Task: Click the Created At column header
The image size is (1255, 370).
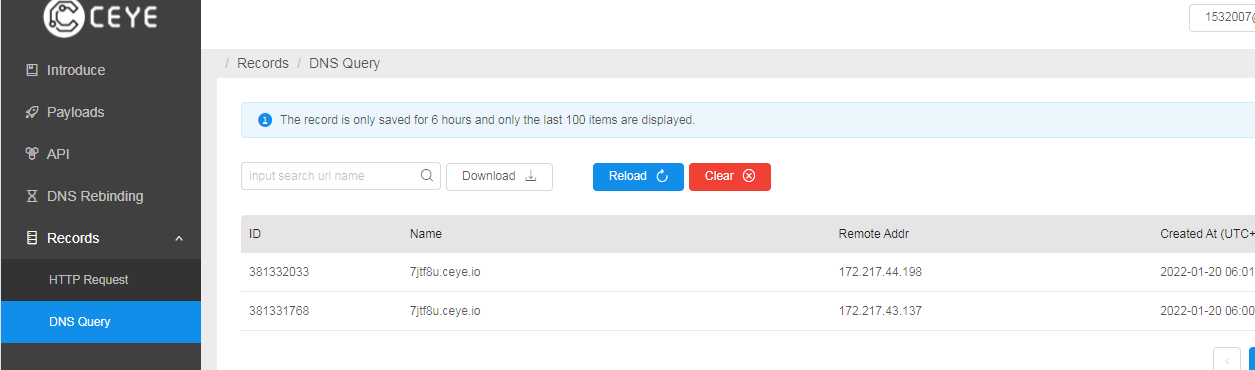Action: (1207, 234)
